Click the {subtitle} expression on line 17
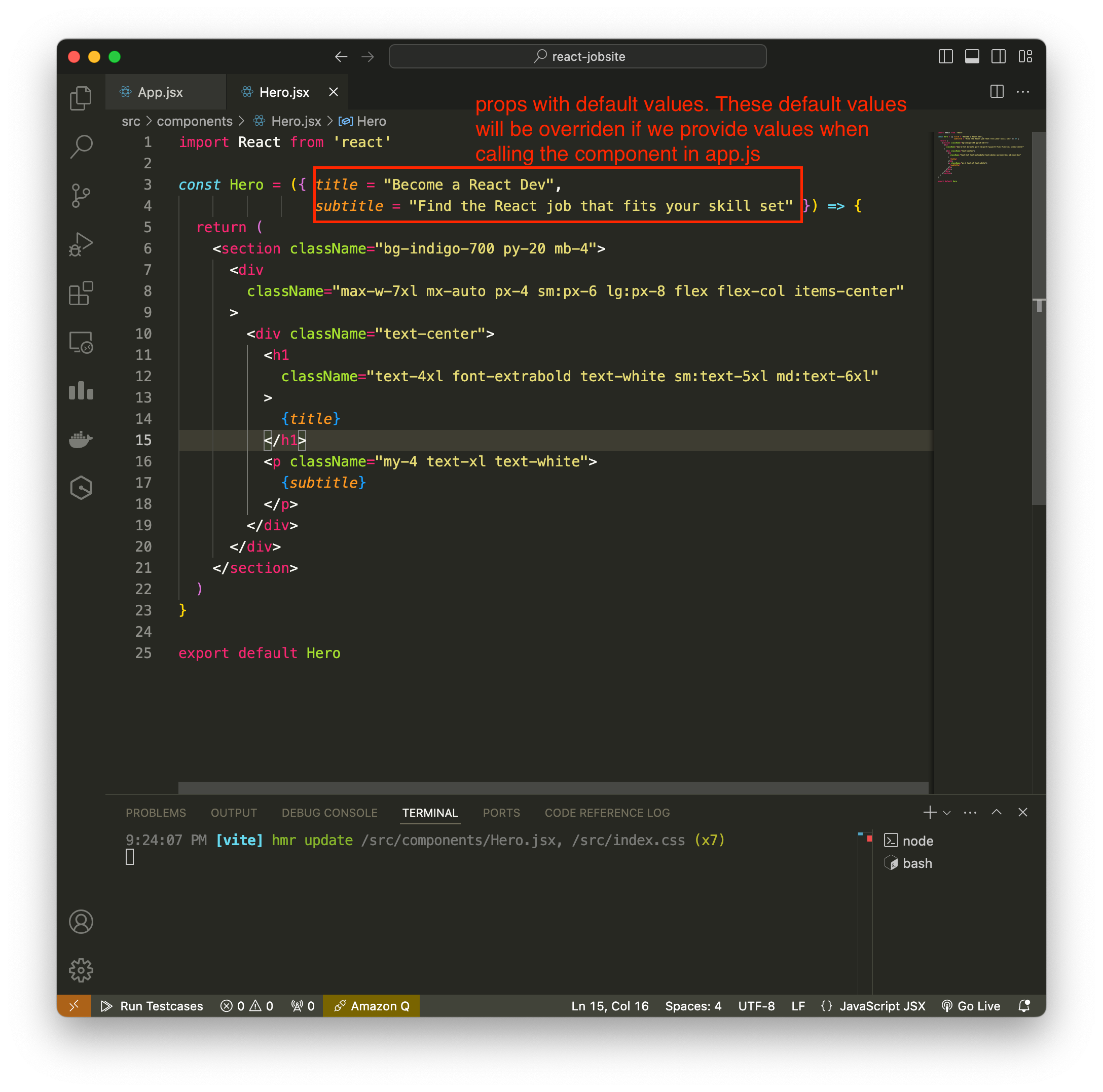The width and height of the screenshot is (1103, 1092). 323,483
